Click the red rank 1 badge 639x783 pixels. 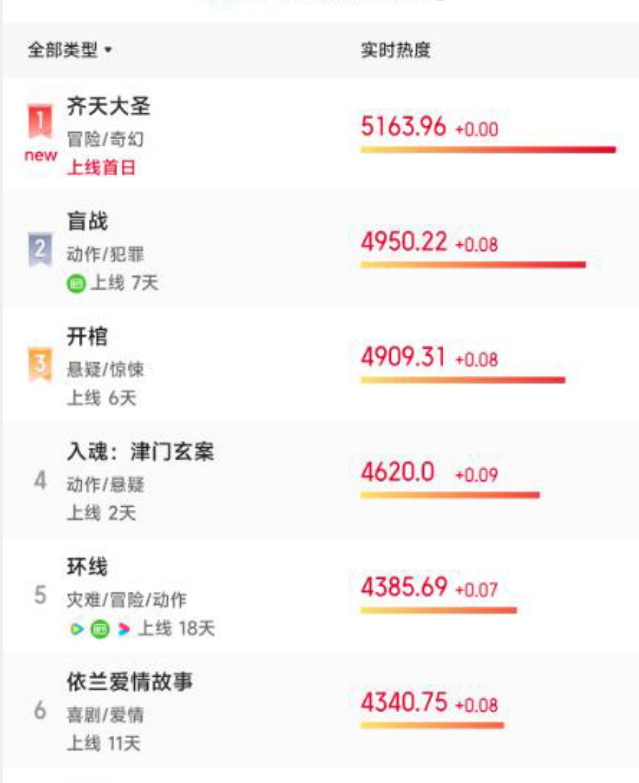39,122
